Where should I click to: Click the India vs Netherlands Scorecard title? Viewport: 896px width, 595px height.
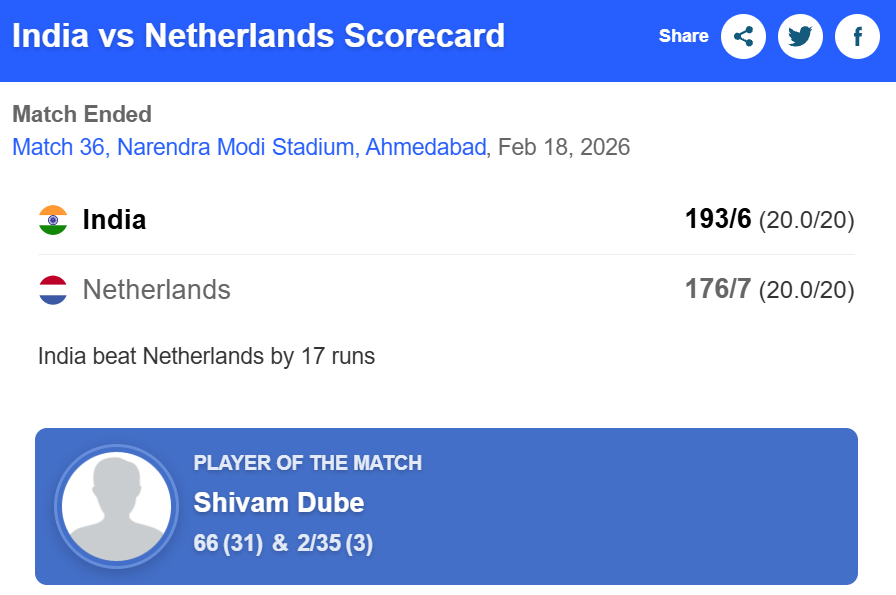tap(258, 37)
